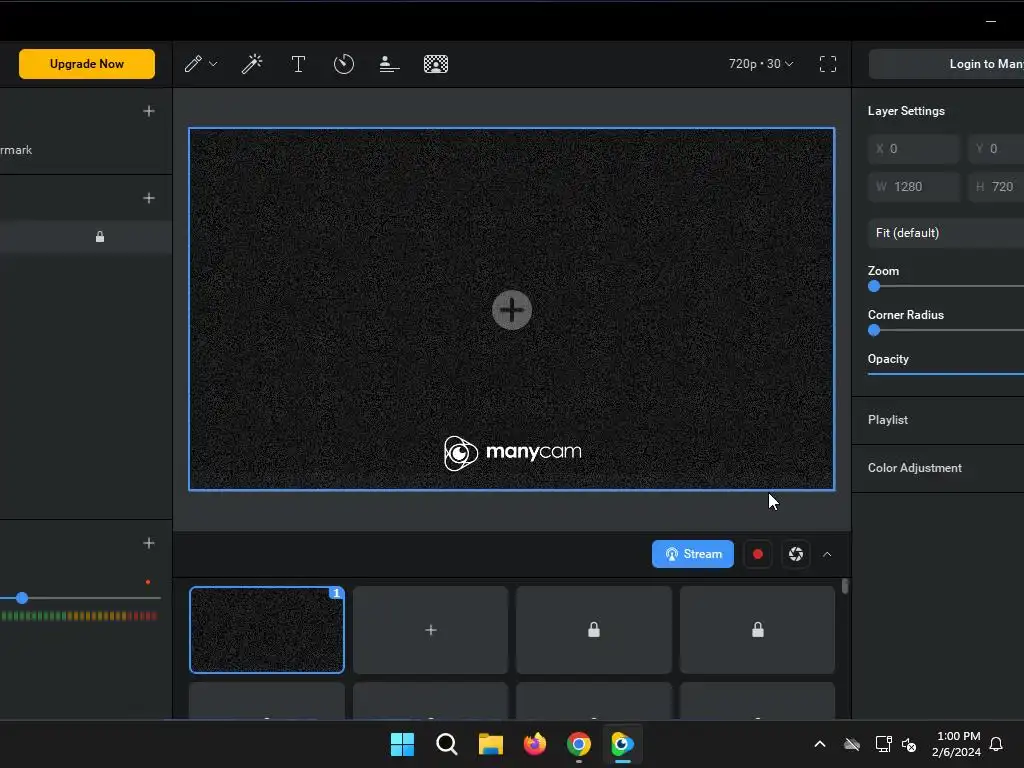Open the network display tray icon
Viewport: 1024px width, 768px height.
pos(884,744)
